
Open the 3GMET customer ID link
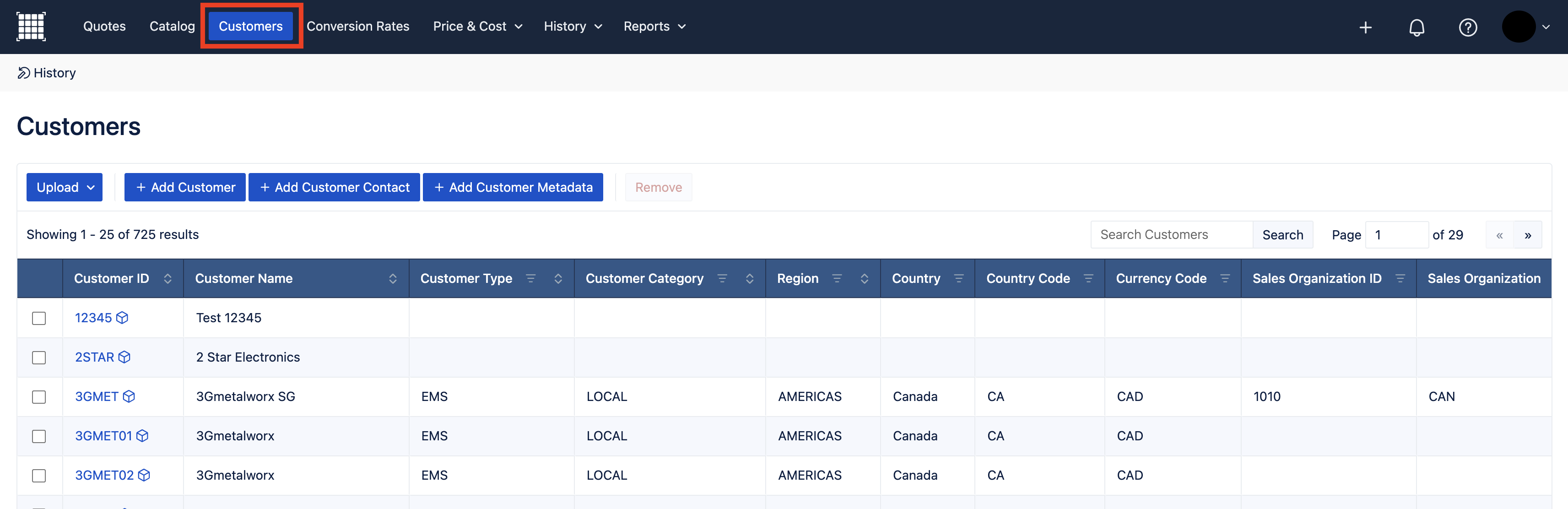click(x=96, y=396)
